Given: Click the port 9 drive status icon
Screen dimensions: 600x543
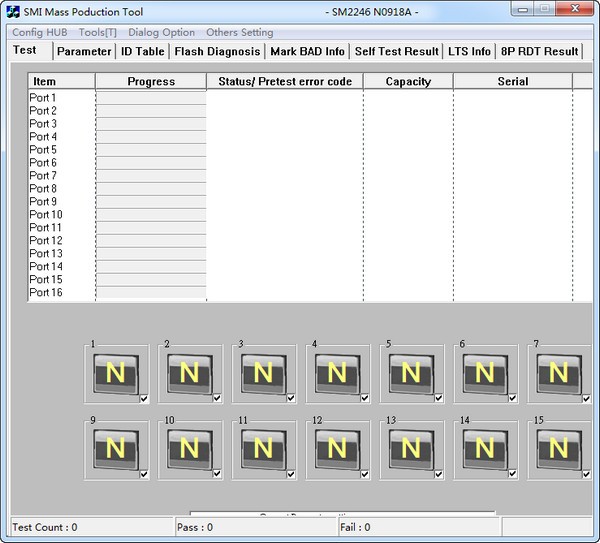Looking at the screenshot, I should pyautogui.click(x=115, y=449).
